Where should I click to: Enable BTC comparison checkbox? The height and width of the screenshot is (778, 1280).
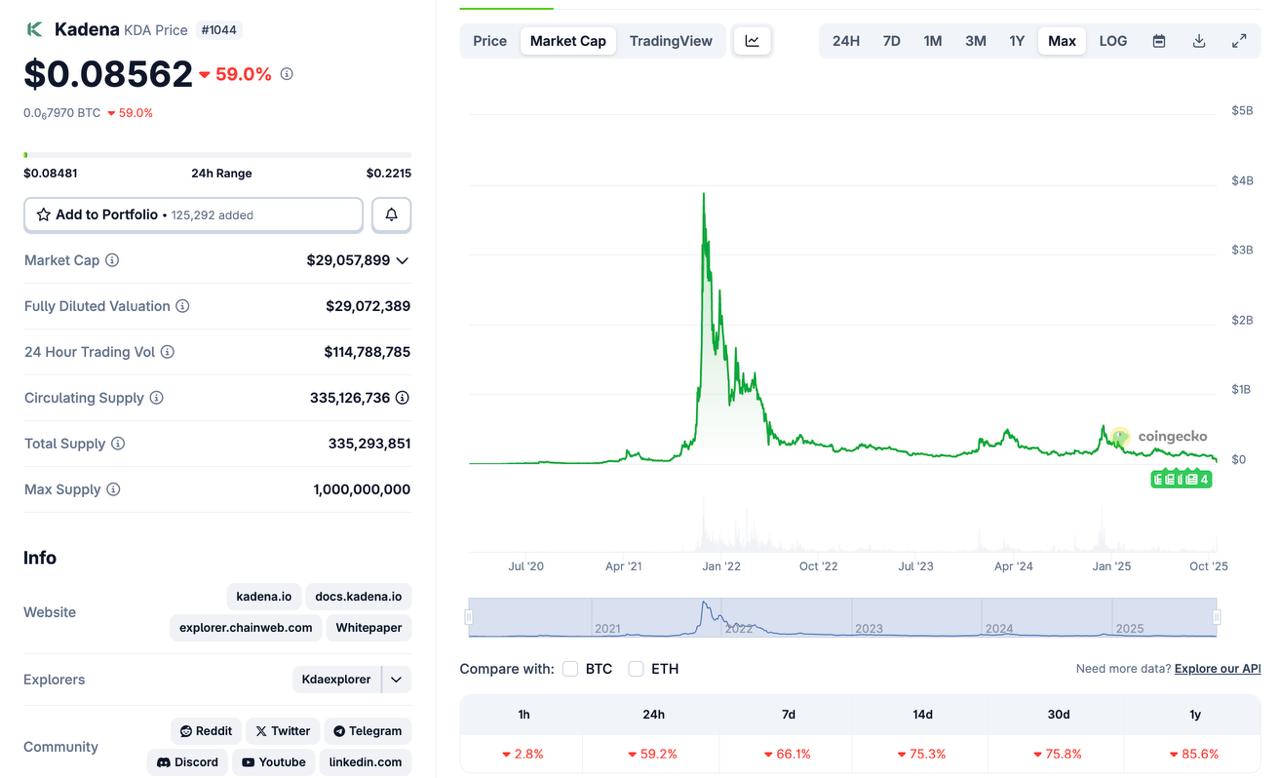pyautogui.click(x=570, y=669)
